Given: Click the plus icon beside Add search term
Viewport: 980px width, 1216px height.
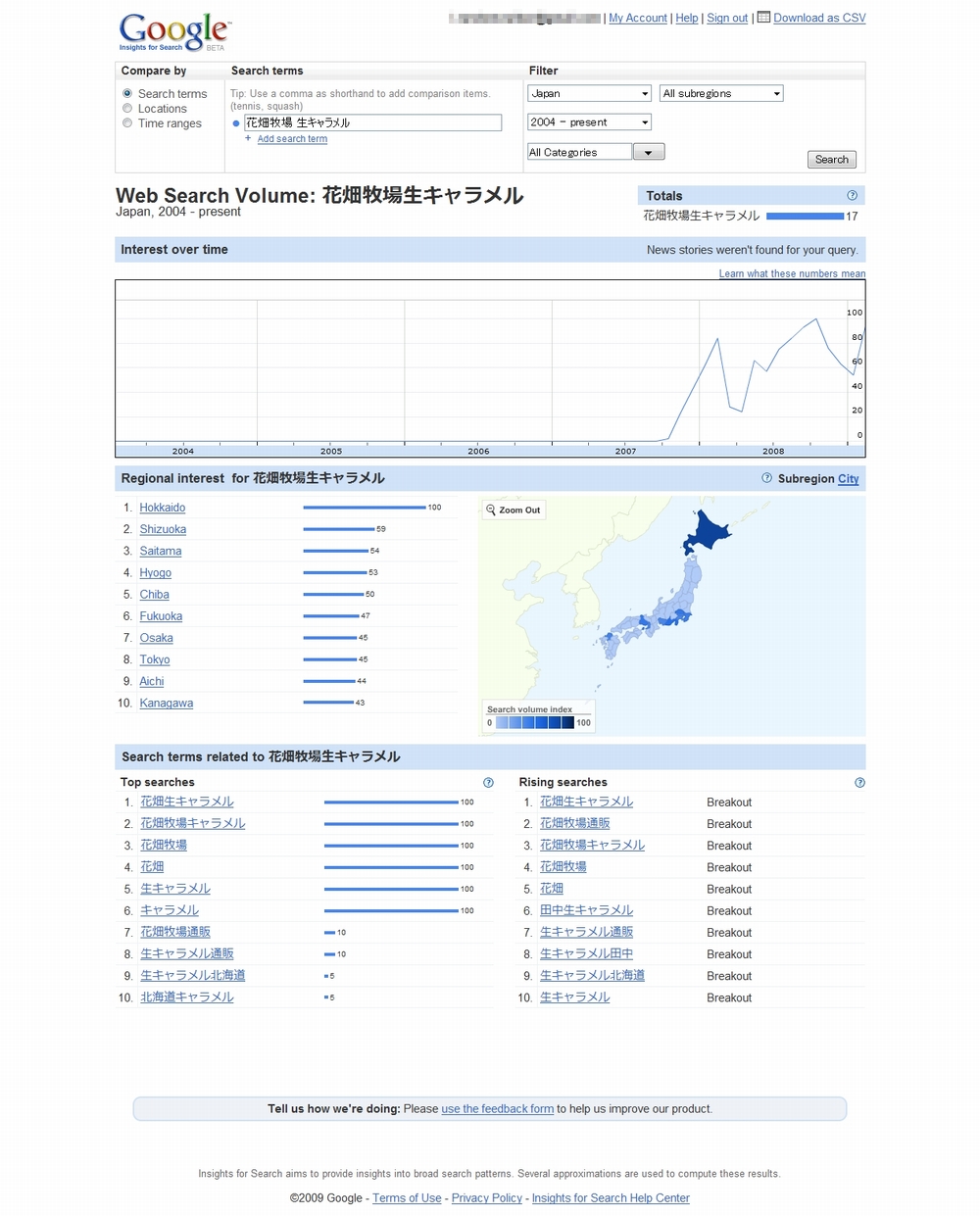Looking at the screenshot, I should 248,138.
